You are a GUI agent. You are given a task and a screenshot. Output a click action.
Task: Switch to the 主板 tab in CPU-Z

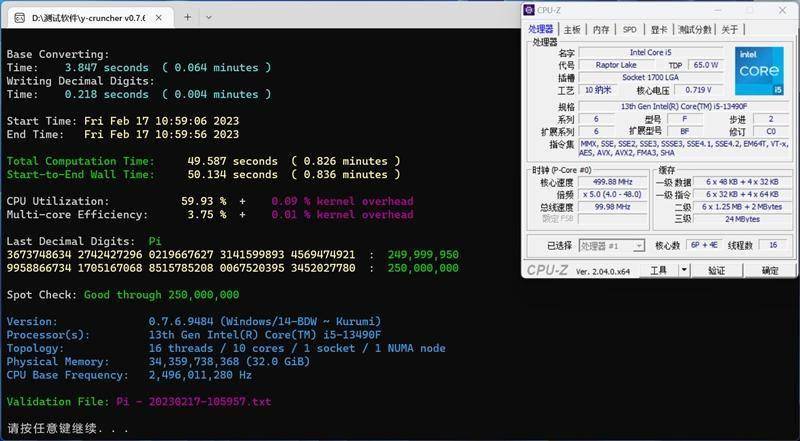coord(572,30)
